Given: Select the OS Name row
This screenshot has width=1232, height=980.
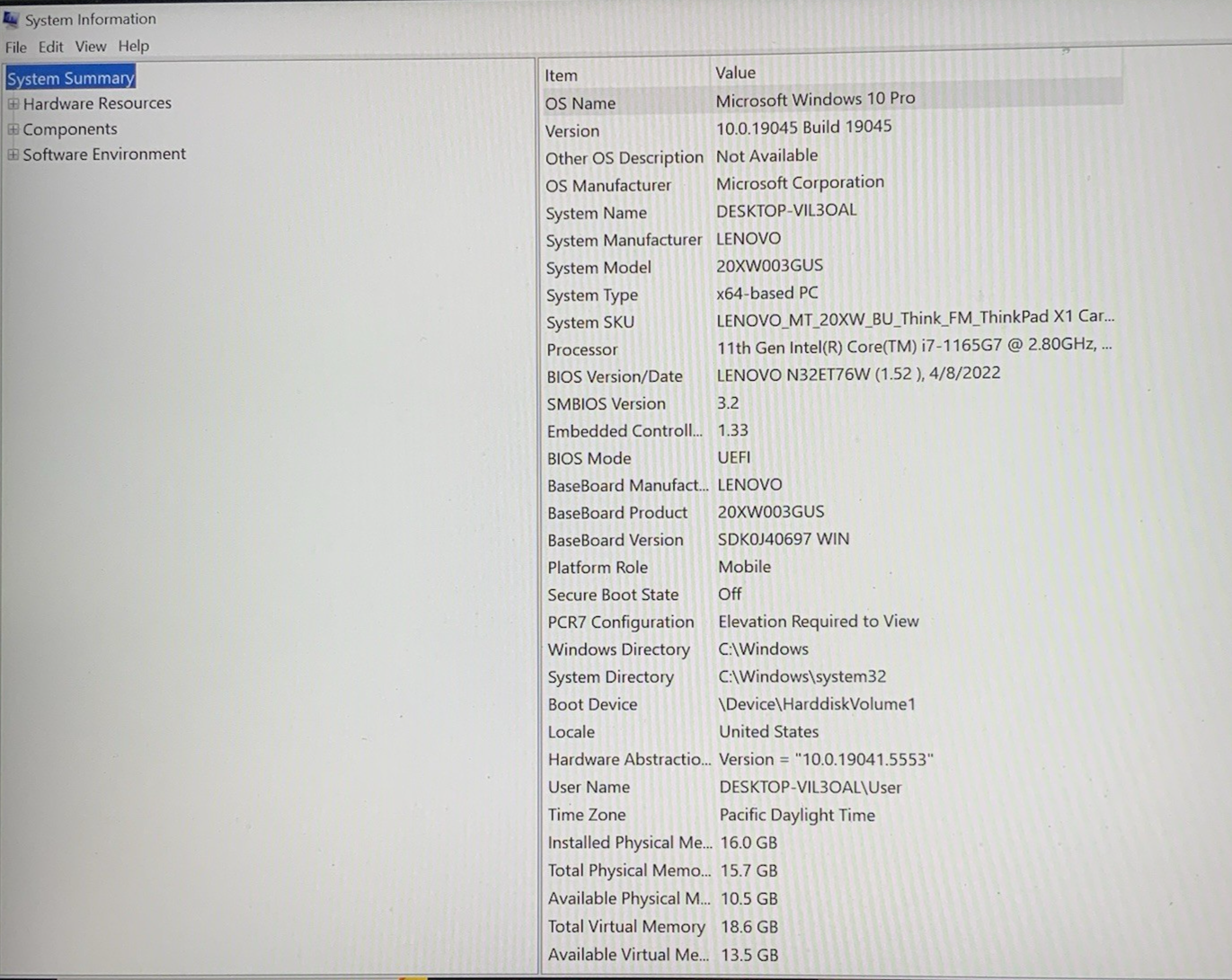Looking at the screenshot, I should (x=581, y=103).
